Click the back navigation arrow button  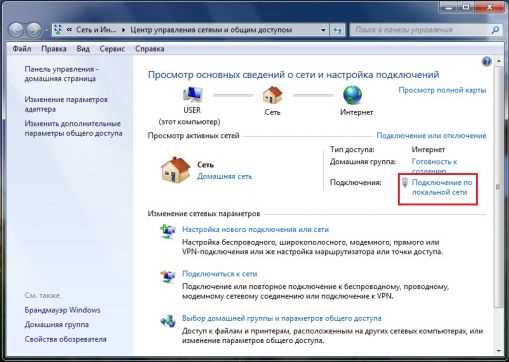(16, 30)
